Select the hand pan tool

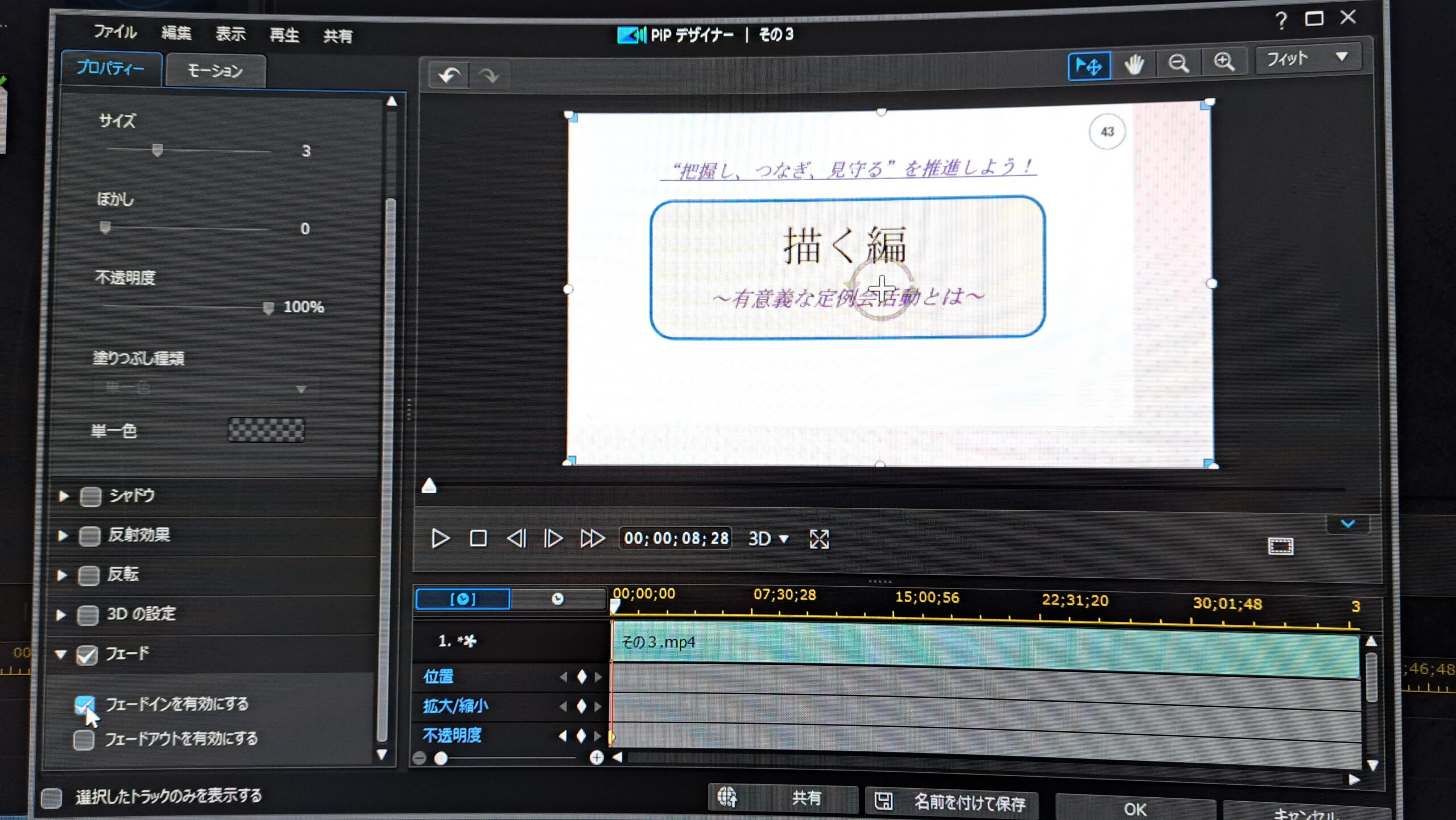[x=1134, y=64]
